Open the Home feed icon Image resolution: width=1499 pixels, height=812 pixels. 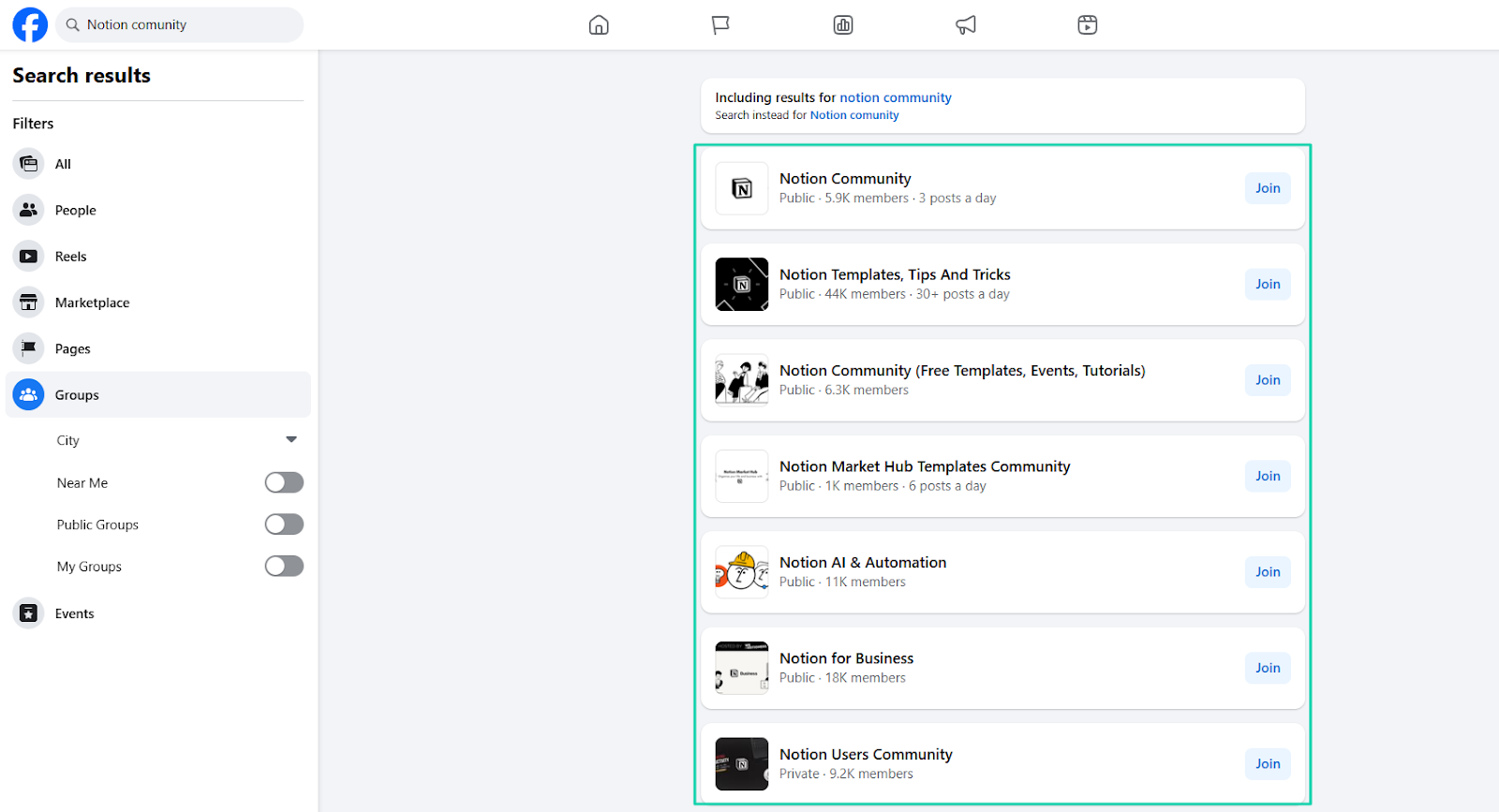point(599,25)
